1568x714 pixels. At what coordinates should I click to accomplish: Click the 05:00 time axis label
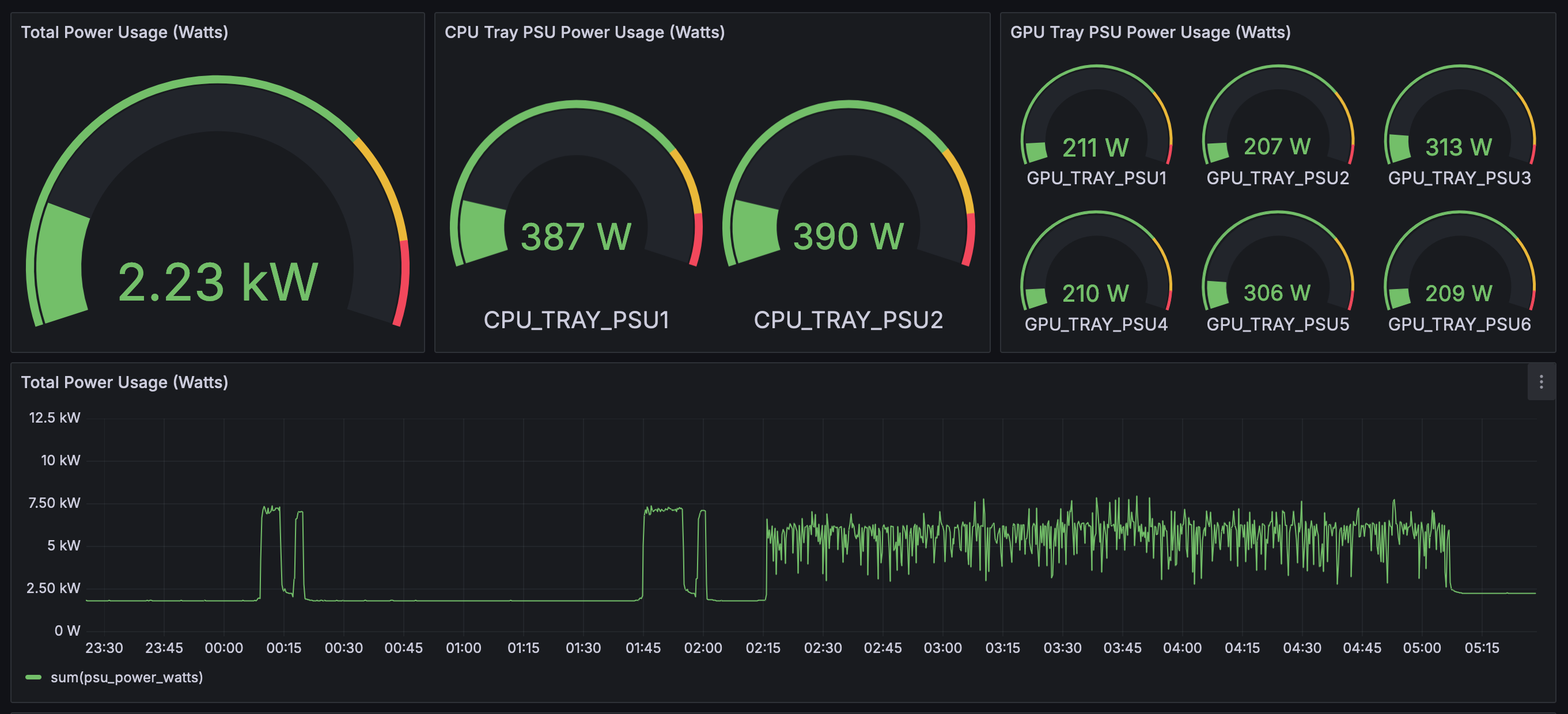1422,648
